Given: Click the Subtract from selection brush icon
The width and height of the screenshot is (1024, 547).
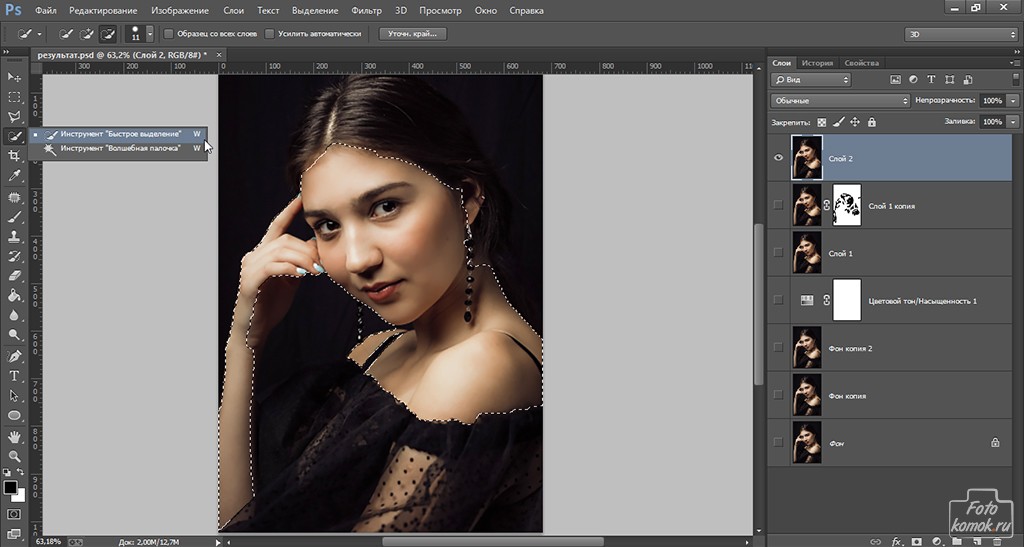Looking at the screenshot, I should [x=107, y=34].
